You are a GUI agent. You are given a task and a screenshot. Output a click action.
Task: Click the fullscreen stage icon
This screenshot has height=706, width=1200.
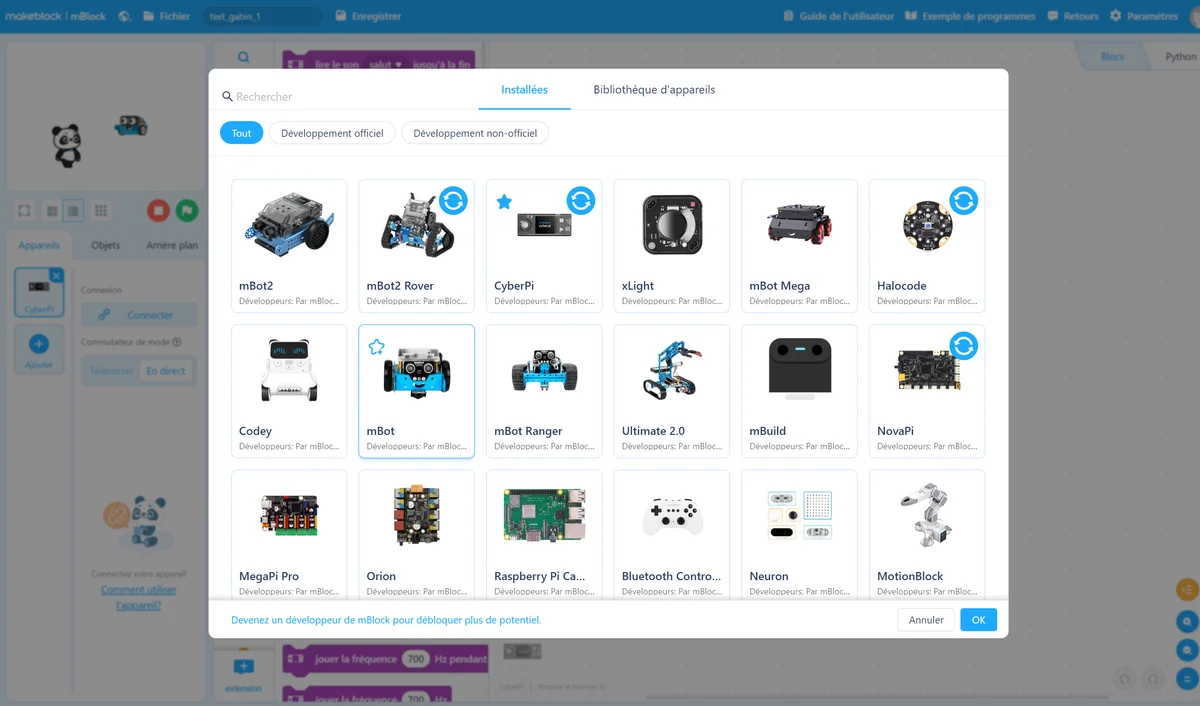(24, 211)
